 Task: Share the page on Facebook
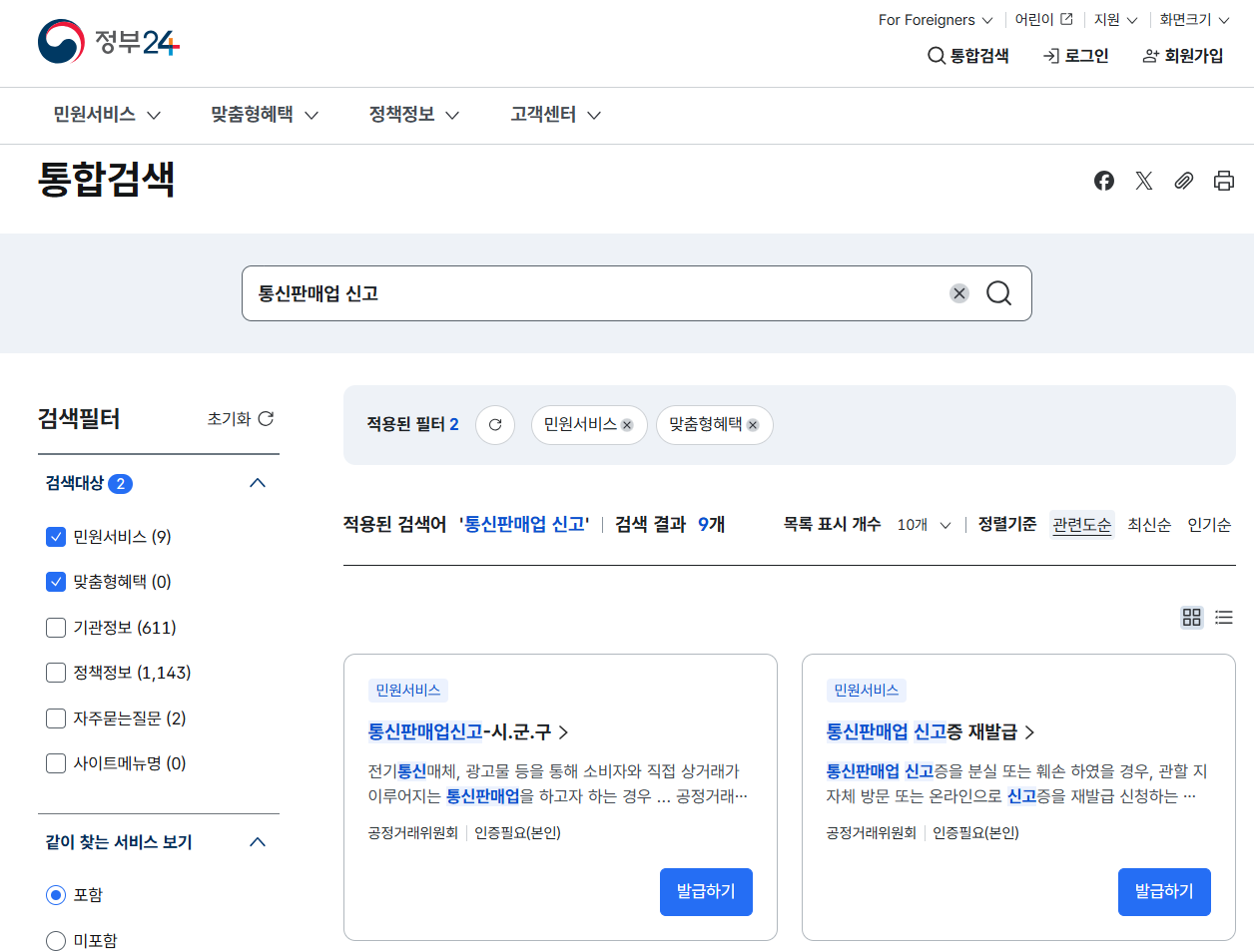pos(1103,181)
